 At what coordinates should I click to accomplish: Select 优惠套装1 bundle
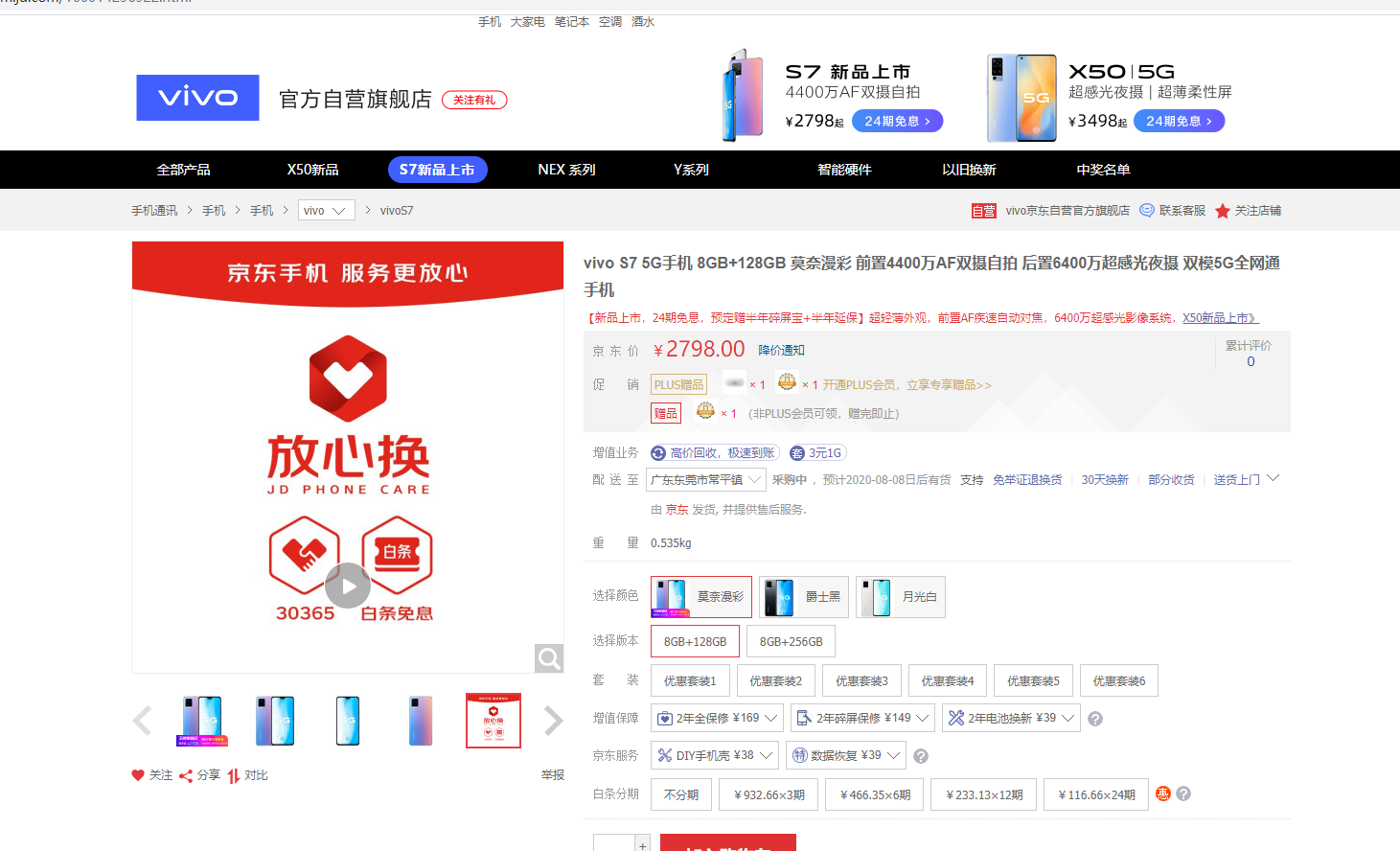click(690, 680)
